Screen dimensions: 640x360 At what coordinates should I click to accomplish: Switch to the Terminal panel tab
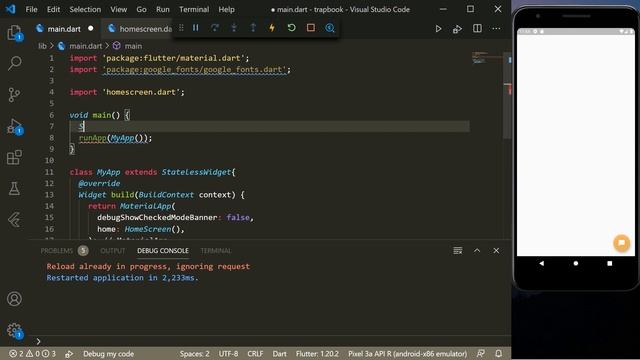point(216,251)
